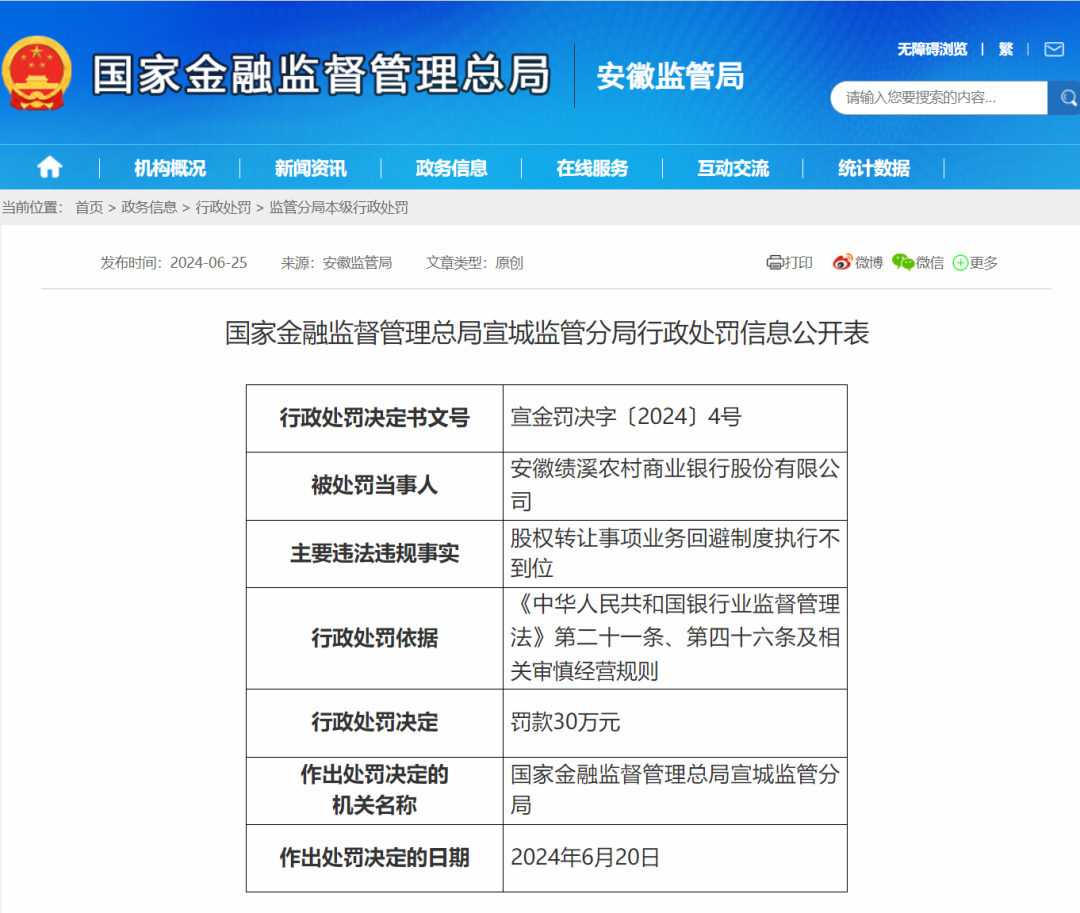Image resolution: width=1080 pixels, height=913 pixels.
Task: Go to the home page icon
Action: click(50, 167)
